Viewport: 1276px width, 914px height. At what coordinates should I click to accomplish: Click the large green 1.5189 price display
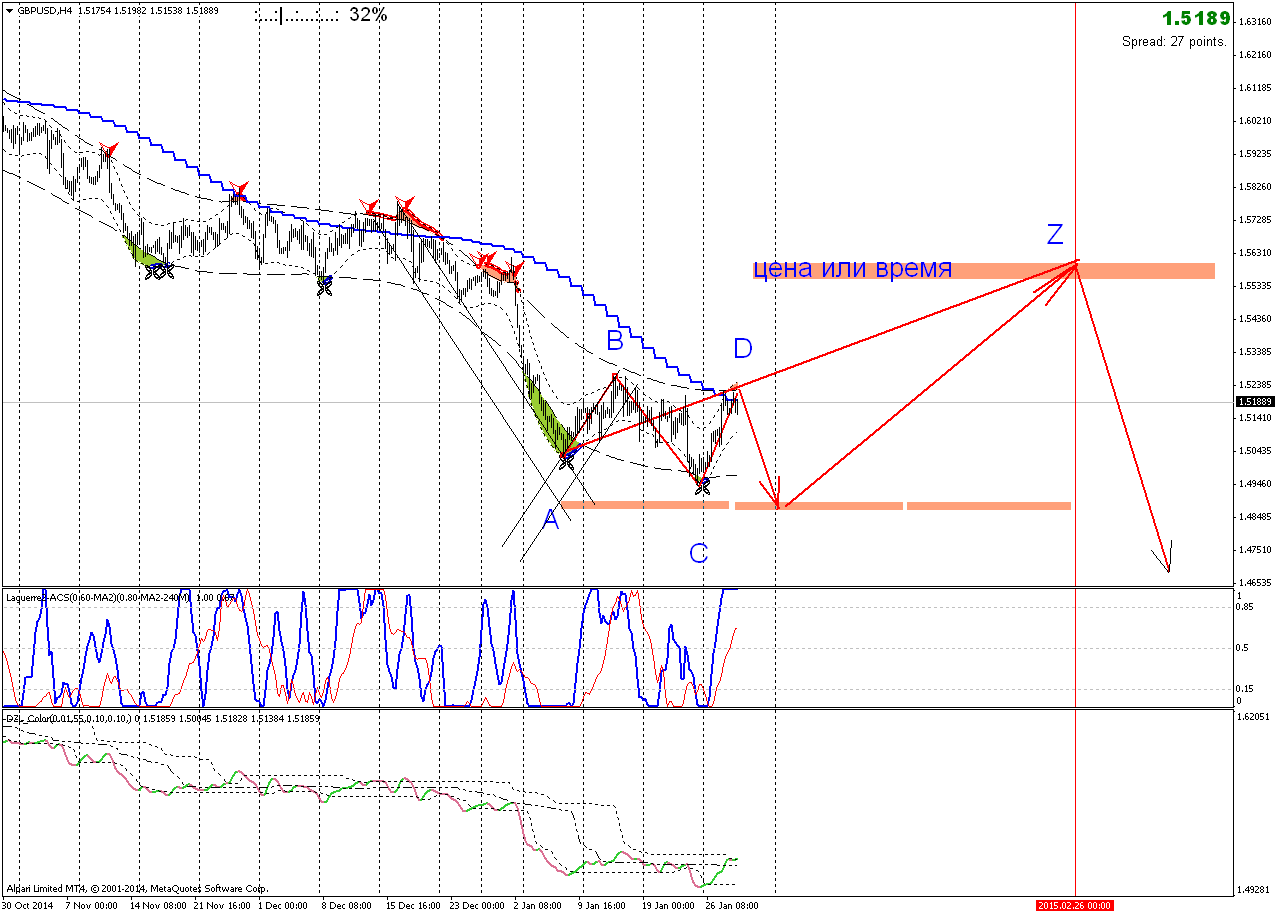pyautogui.click(x=1195, y=19)
